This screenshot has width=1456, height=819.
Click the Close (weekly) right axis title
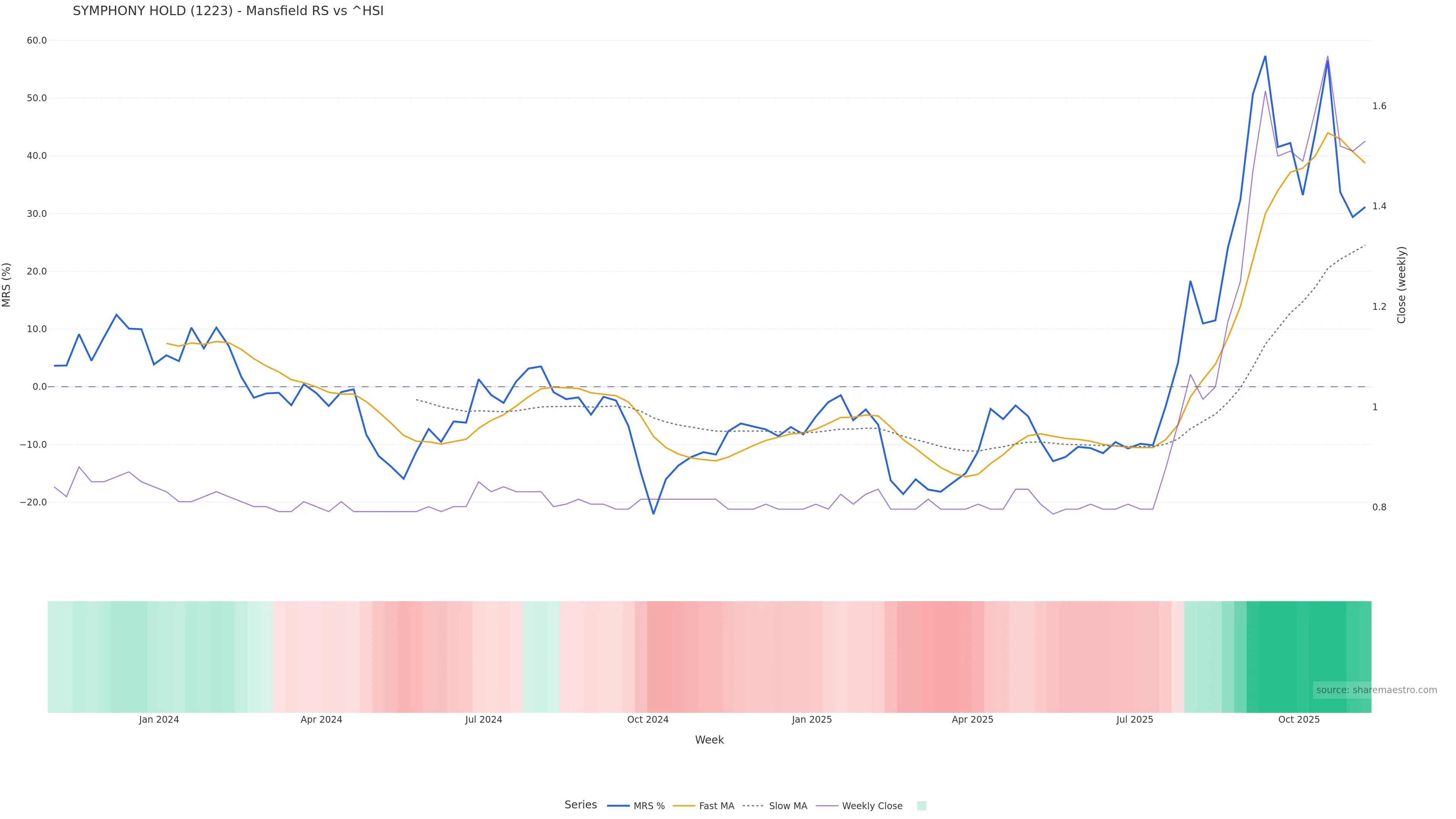(1401, 285)
